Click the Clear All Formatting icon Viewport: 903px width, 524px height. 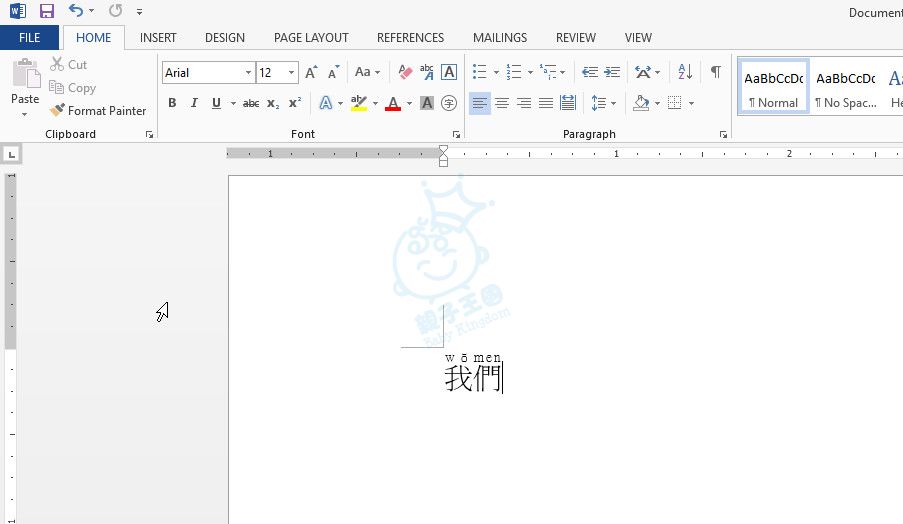click(x=405, y=72)
